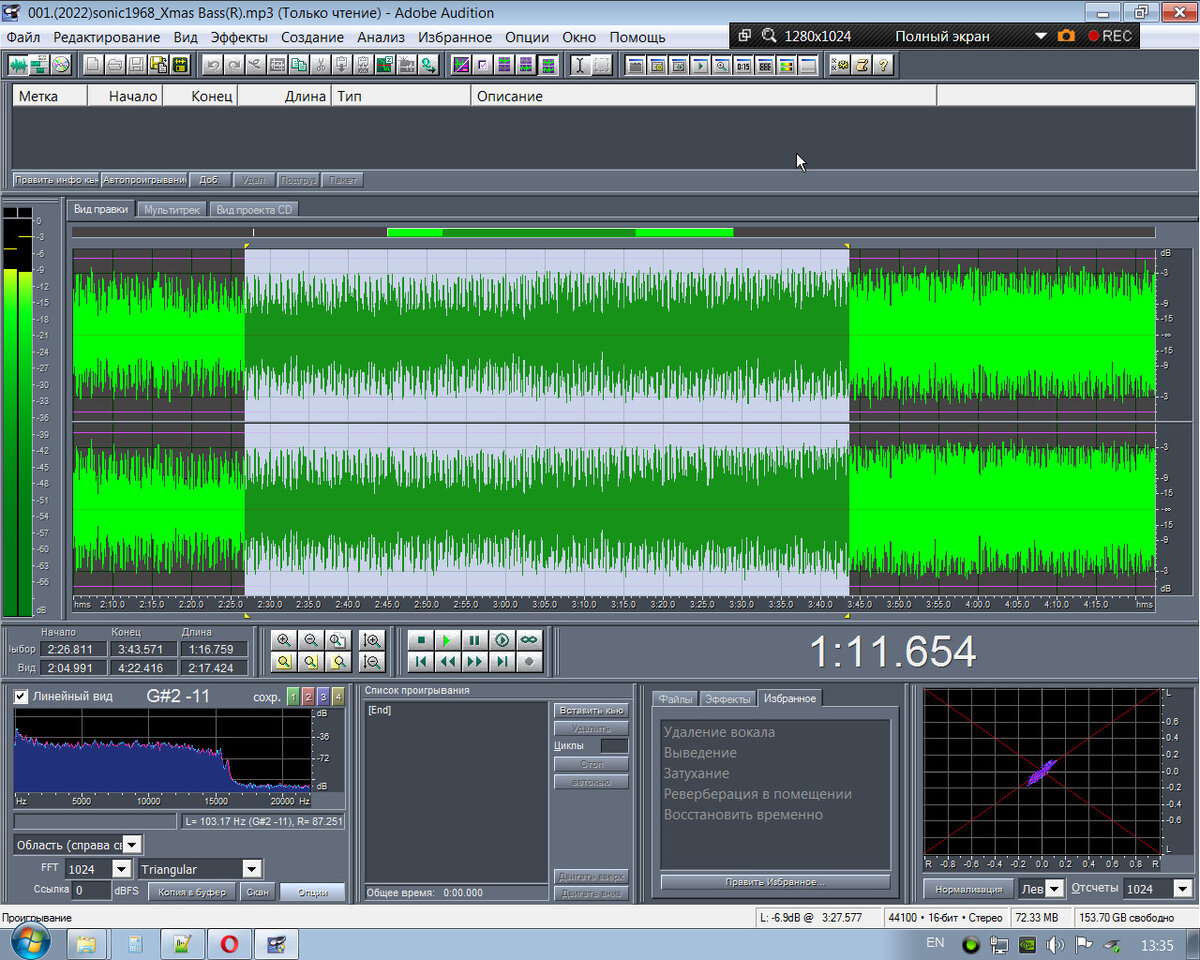Click the Opera icon in the taskbar
This screenshot has width=1200, height=960.
pos(229,943)
